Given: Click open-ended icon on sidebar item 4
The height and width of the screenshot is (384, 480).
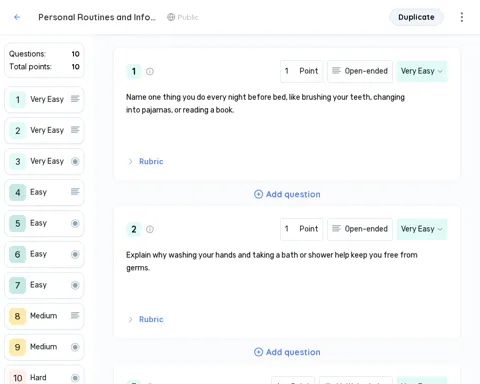Looking at the screenshot, I should coord(75,192).
